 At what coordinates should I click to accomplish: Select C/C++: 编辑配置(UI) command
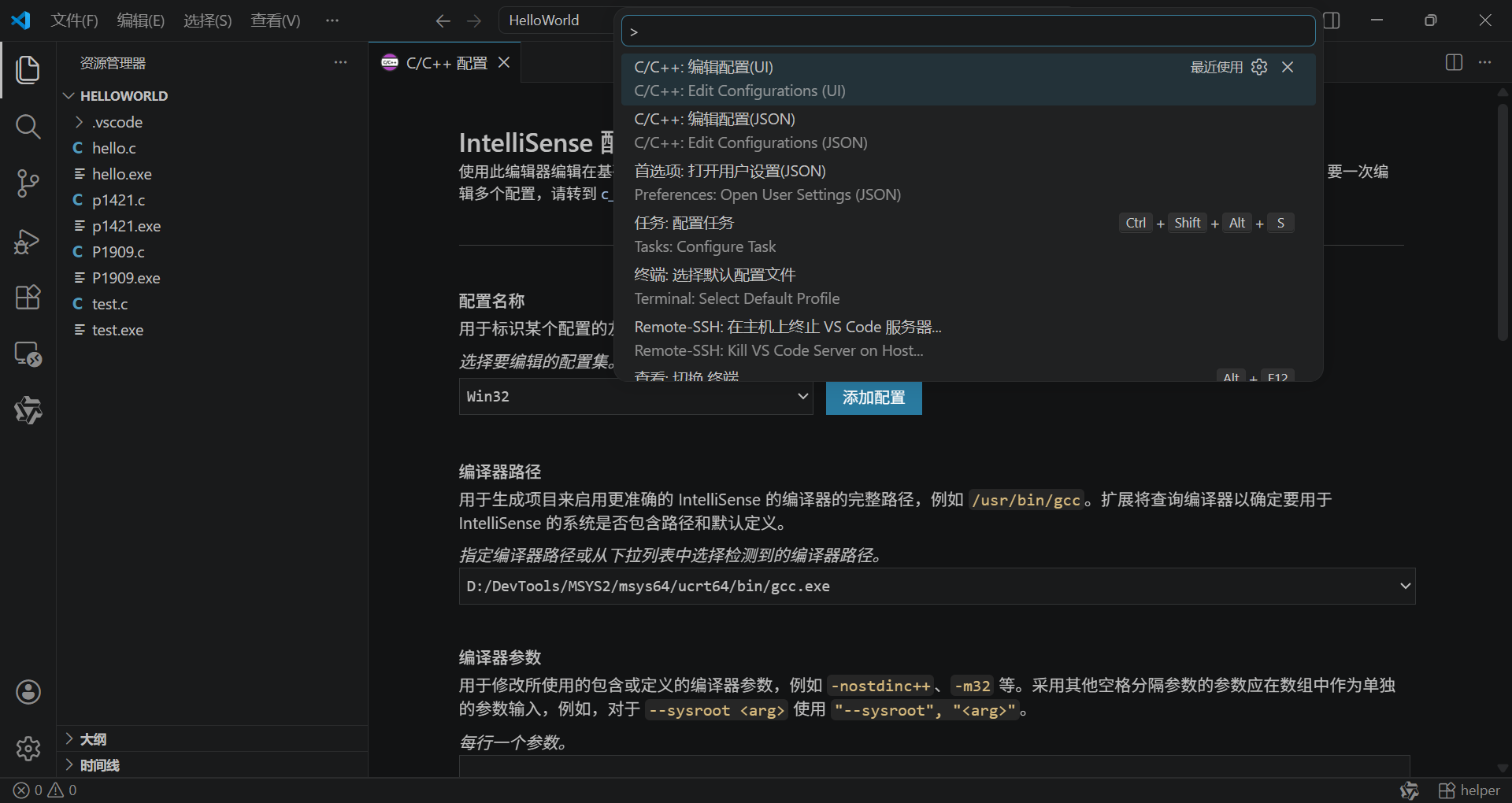(969, 79)
